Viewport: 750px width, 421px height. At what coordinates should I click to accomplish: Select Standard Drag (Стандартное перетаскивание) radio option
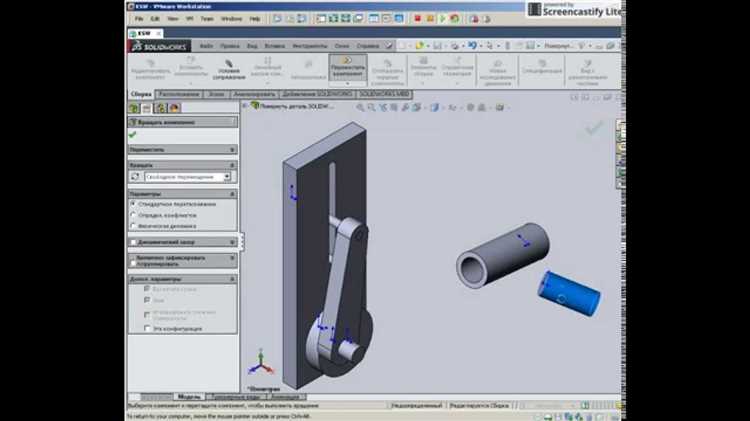click(133, 204)
